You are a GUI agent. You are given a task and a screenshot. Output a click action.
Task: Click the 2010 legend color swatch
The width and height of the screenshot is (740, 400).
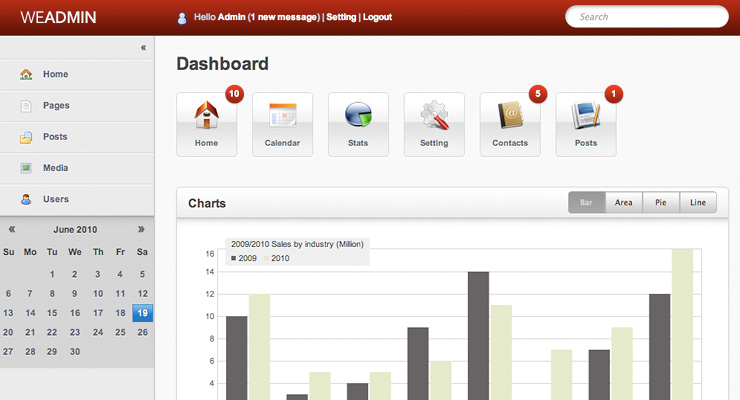(266, 258)
